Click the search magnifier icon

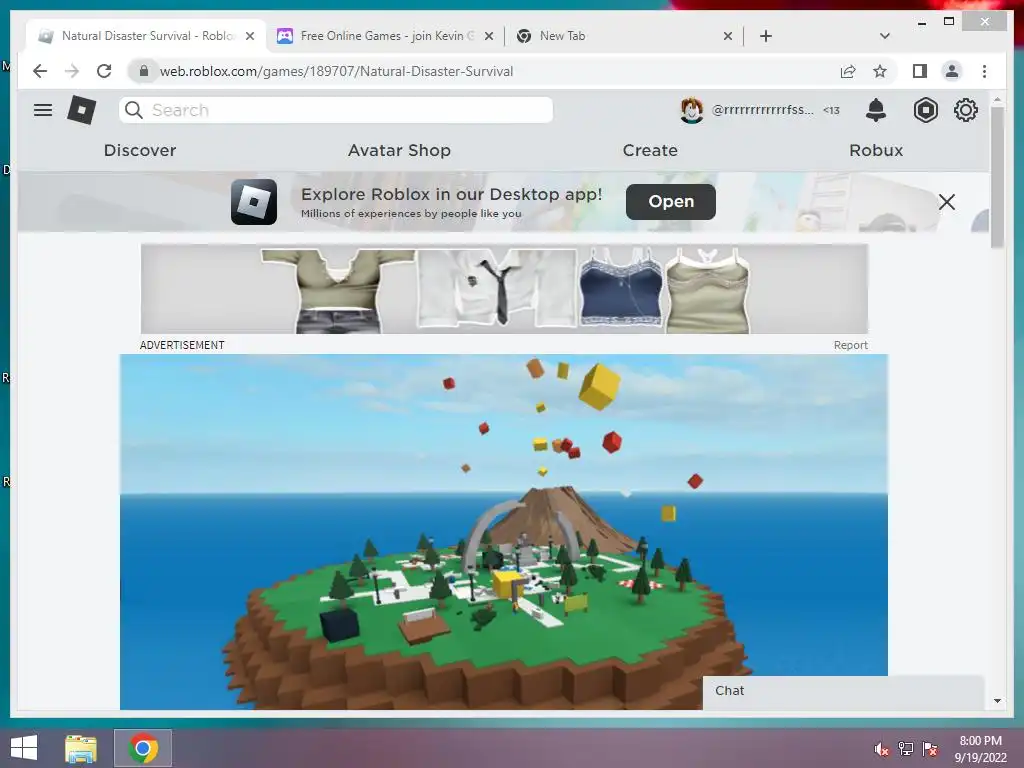(134, 110)
